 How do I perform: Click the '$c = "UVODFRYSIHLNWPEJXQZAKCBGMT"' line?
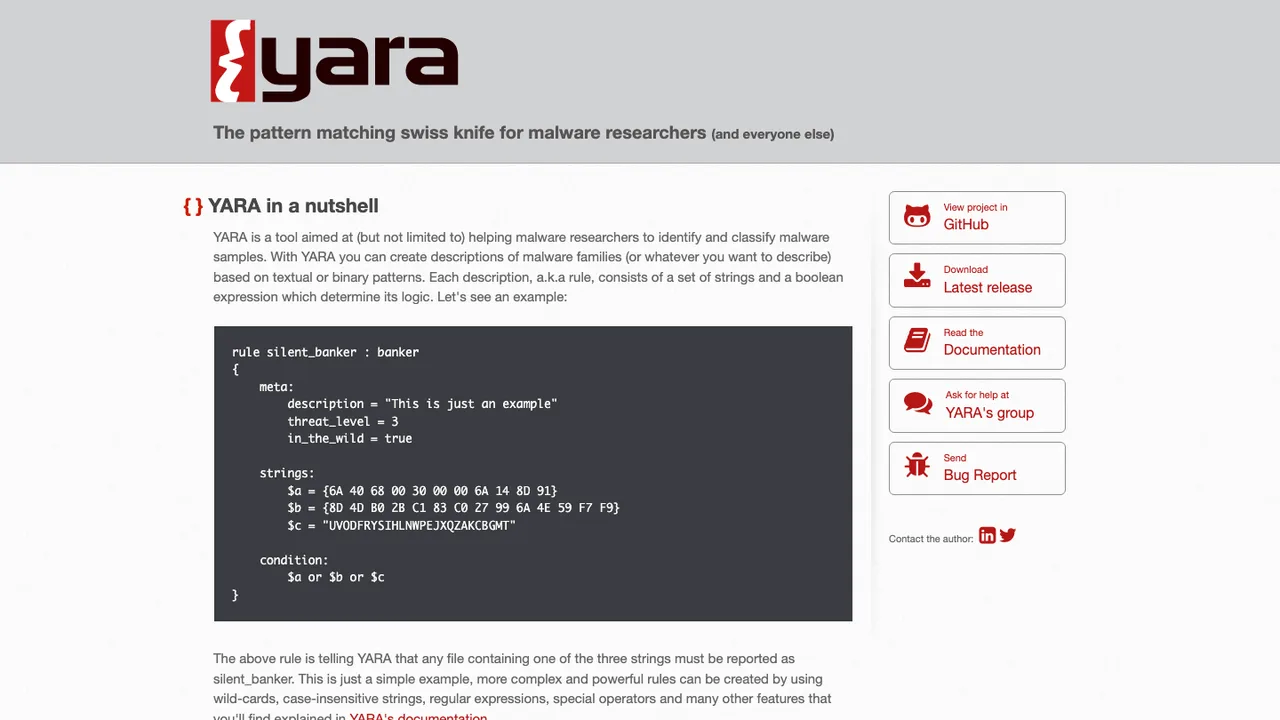401,525
